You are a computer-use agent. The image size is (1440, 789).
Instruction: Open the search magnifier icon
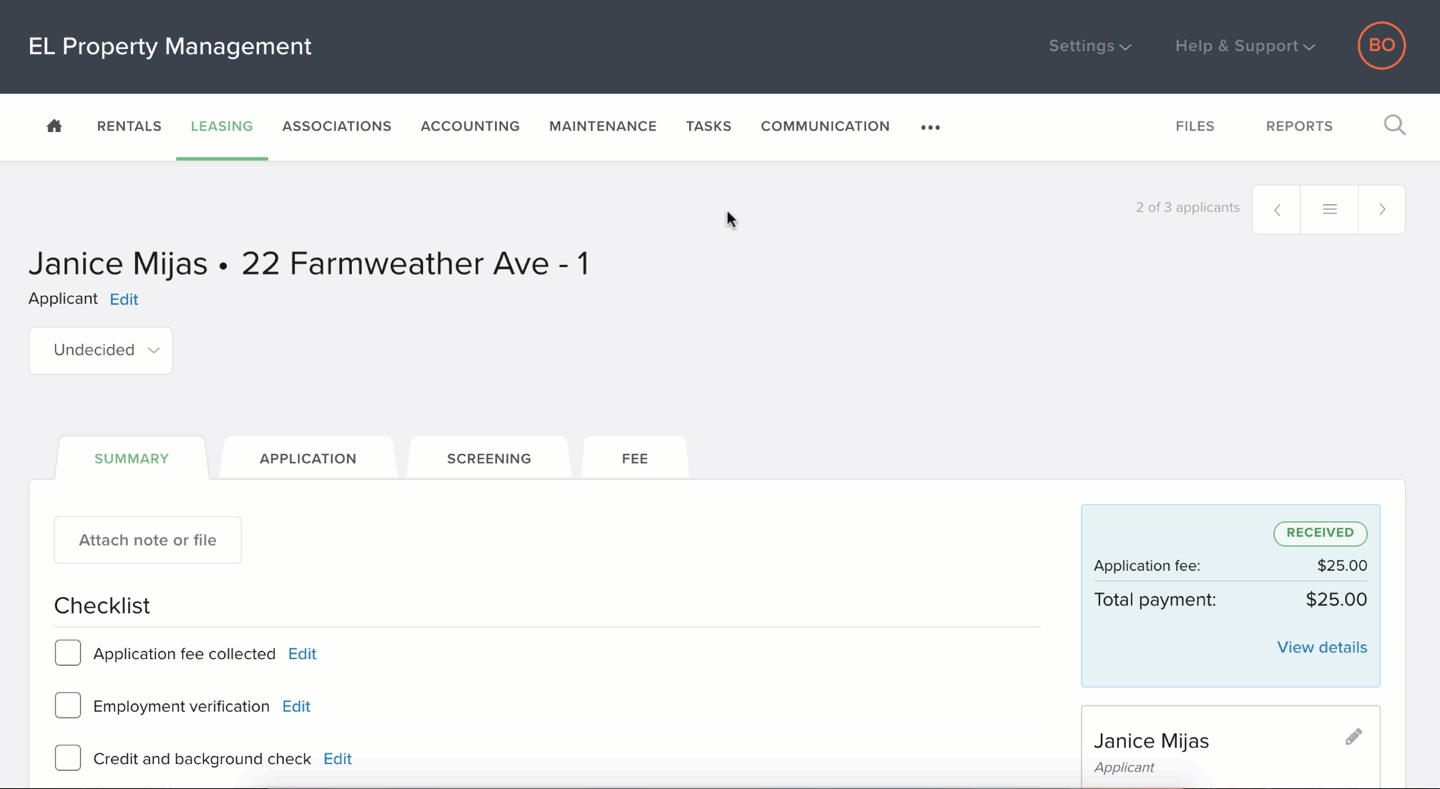(1394, 126)
